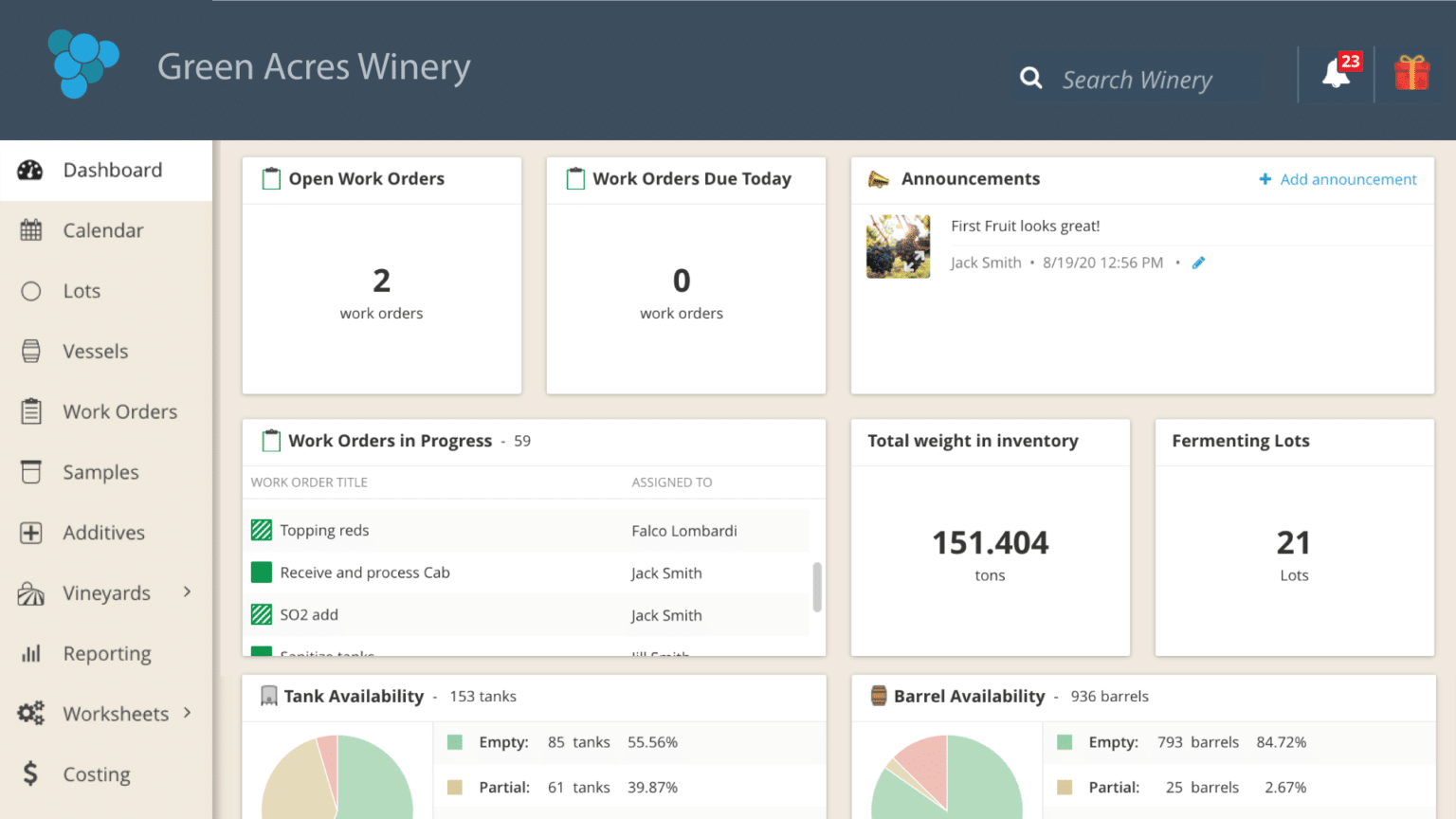Expand the Vineyards submenu arrow

pos(187,592)
